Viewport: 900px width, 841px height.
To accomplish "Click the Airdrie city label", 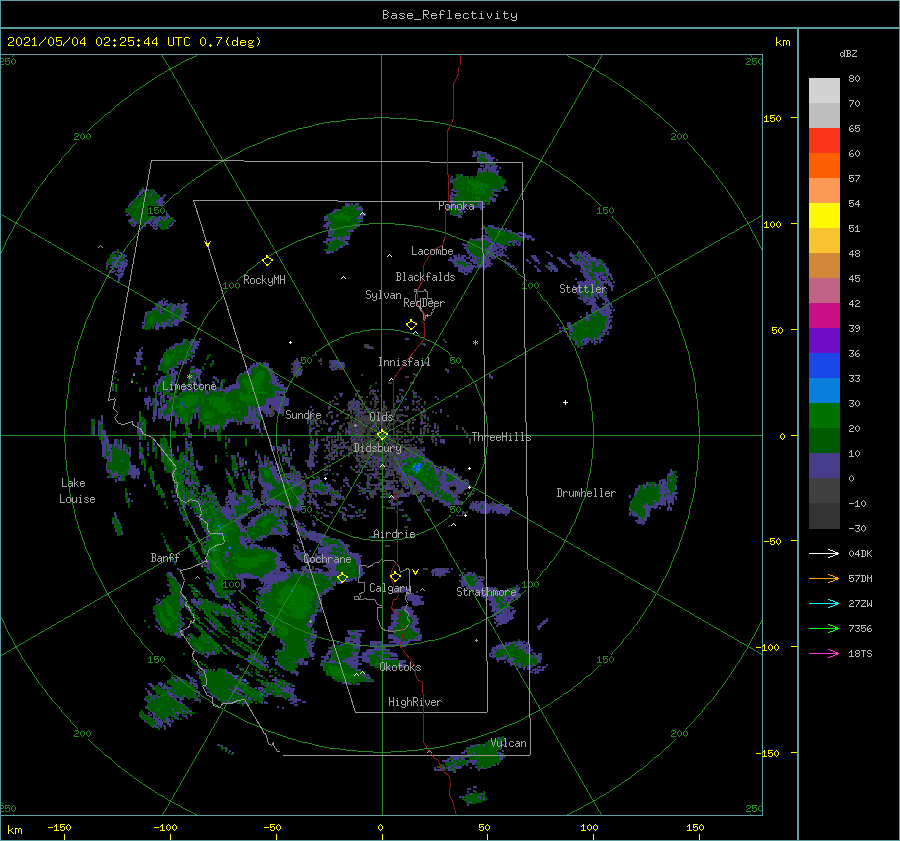I will [394, 534].
